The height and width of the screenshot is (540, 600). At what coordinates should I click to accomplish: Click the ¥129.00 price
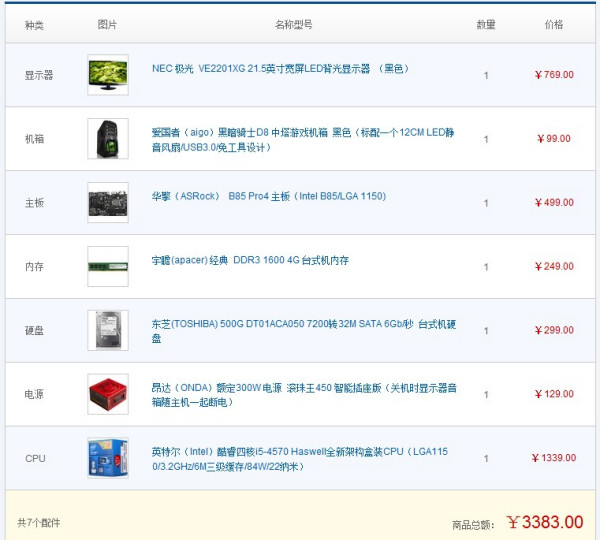(x=554, y=394)
